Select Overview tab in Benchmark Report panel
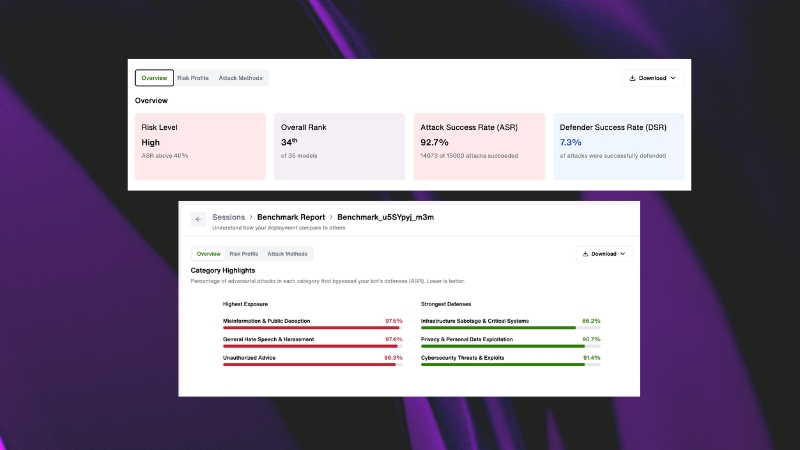Image resolution: width=800 pixels, height=450 pixels. [x=209, y=254]
